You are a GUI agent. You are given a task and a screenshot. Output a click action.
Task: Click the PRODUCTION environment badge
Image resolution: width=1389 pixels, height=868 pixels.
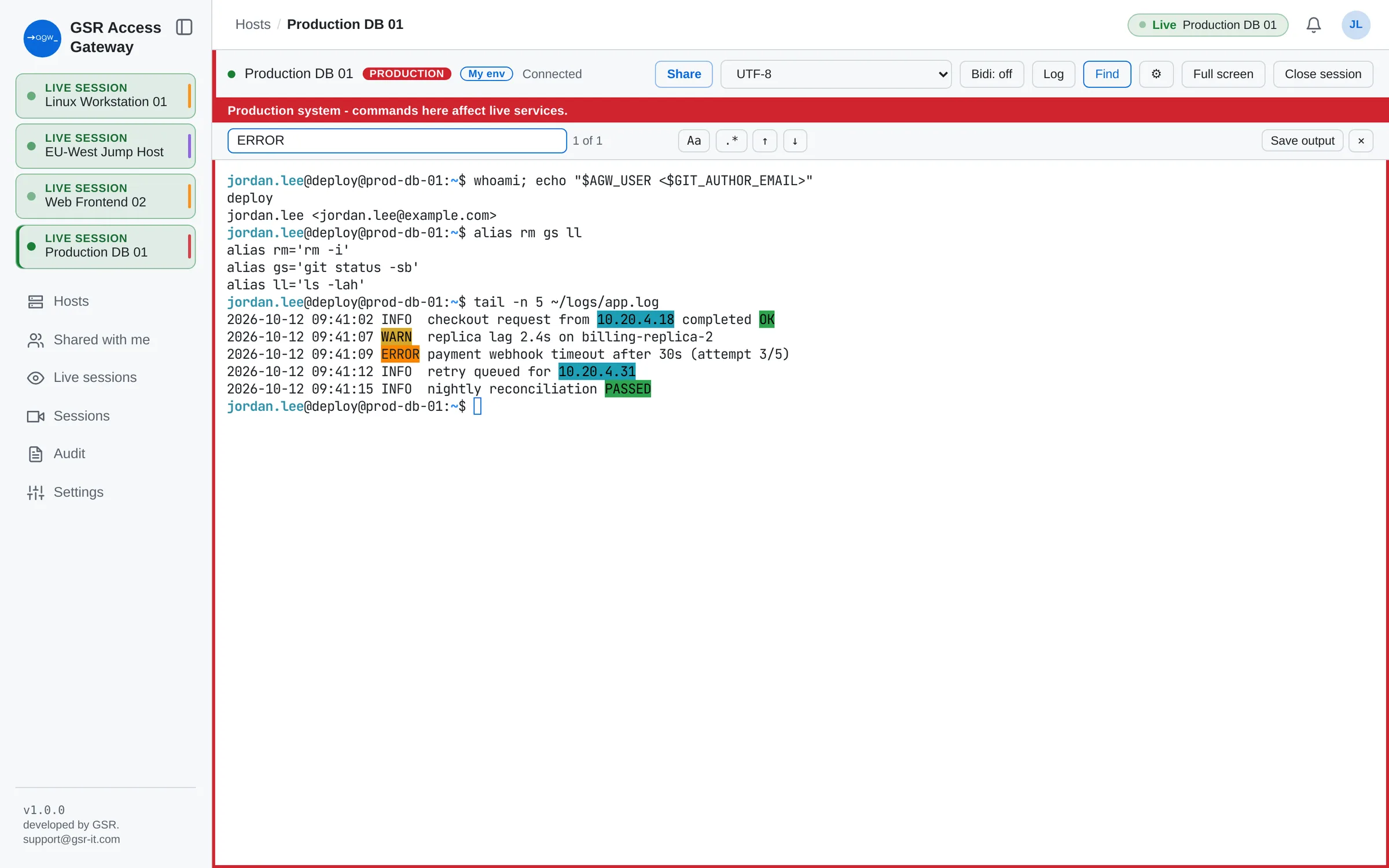[406, 73]
